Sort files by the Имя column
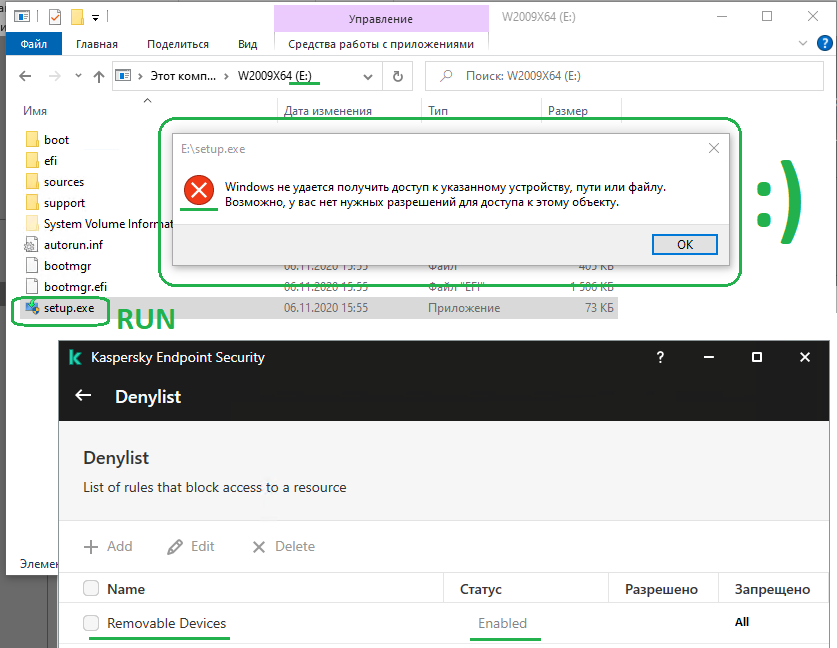Screen dimensions: 837x648 coord(35,111)
